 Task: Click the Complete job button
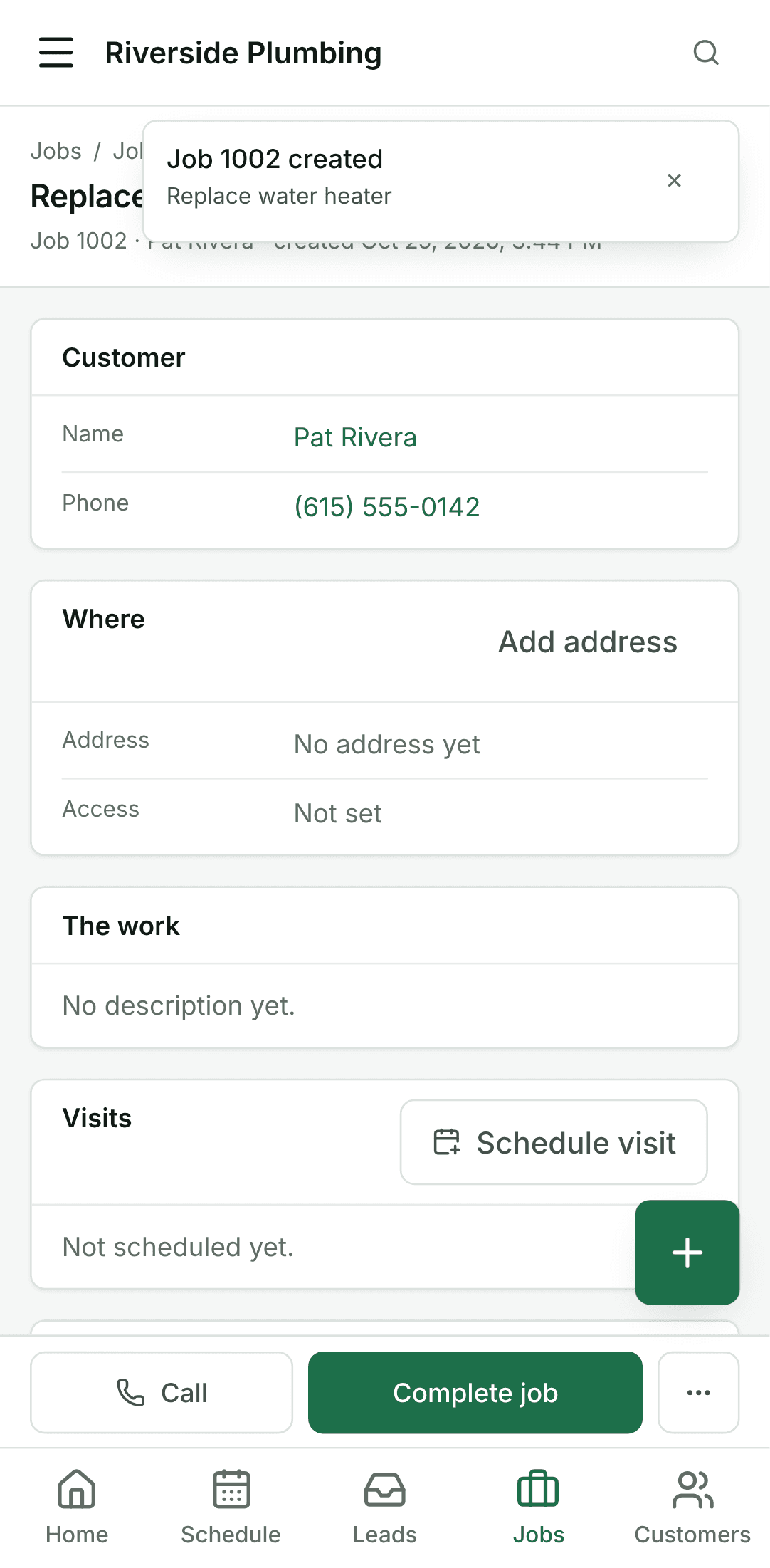pos(475,1393)
